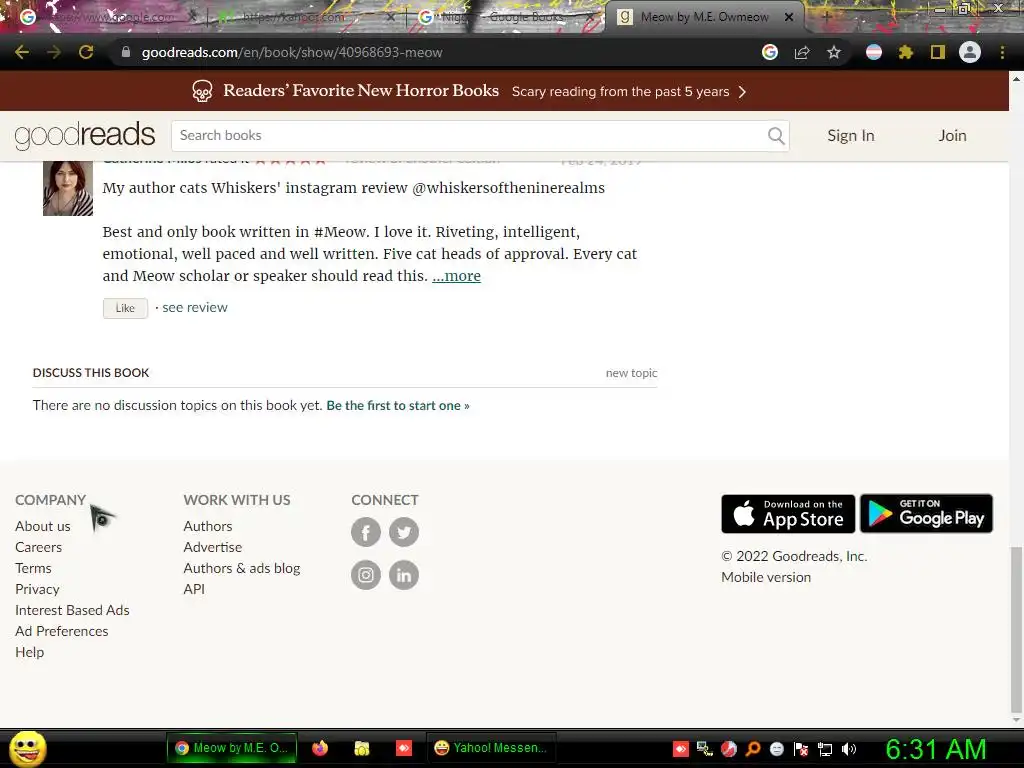Image resolution: width=1024 pixels, height=768 pixels.
Task: Close the Meow by M.E. Owmeow tab
Action: 789,18
